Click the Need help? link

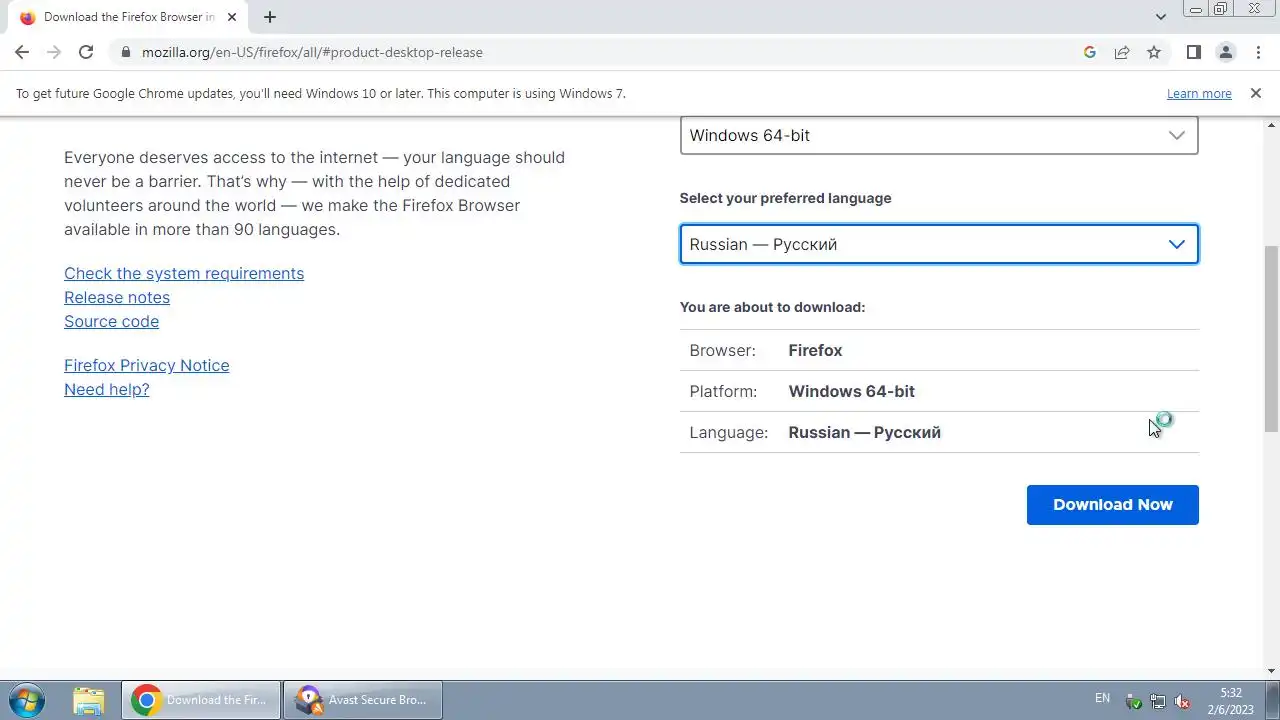pos(107,389)
